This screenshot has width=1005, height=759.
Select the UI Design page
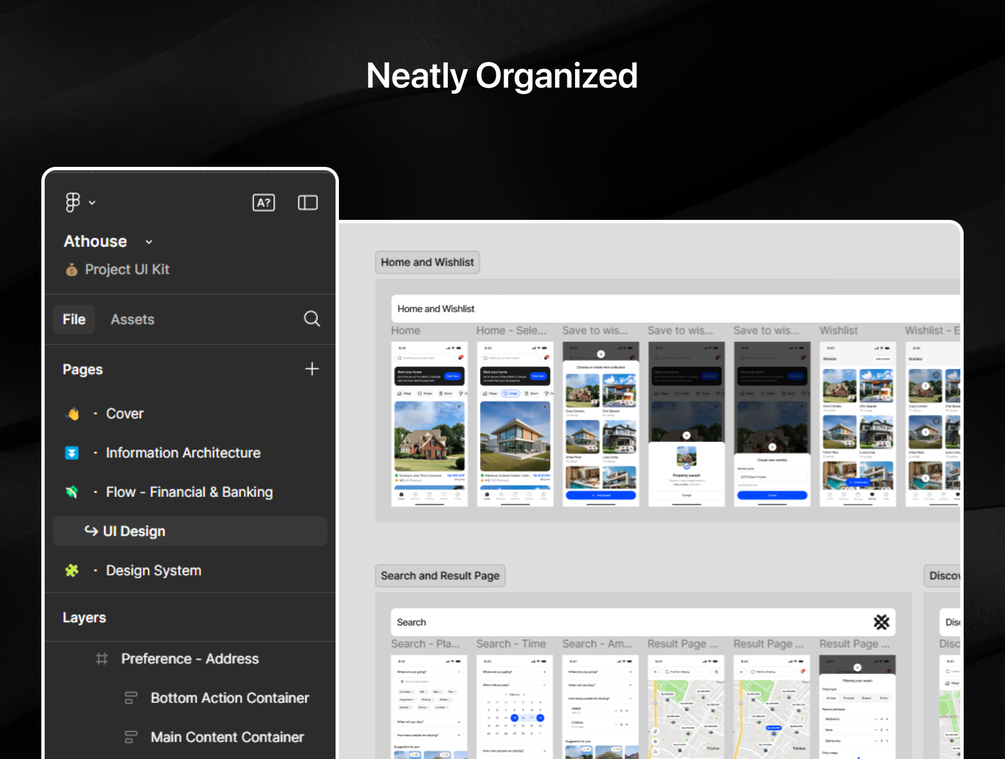(x=190, y=531)
